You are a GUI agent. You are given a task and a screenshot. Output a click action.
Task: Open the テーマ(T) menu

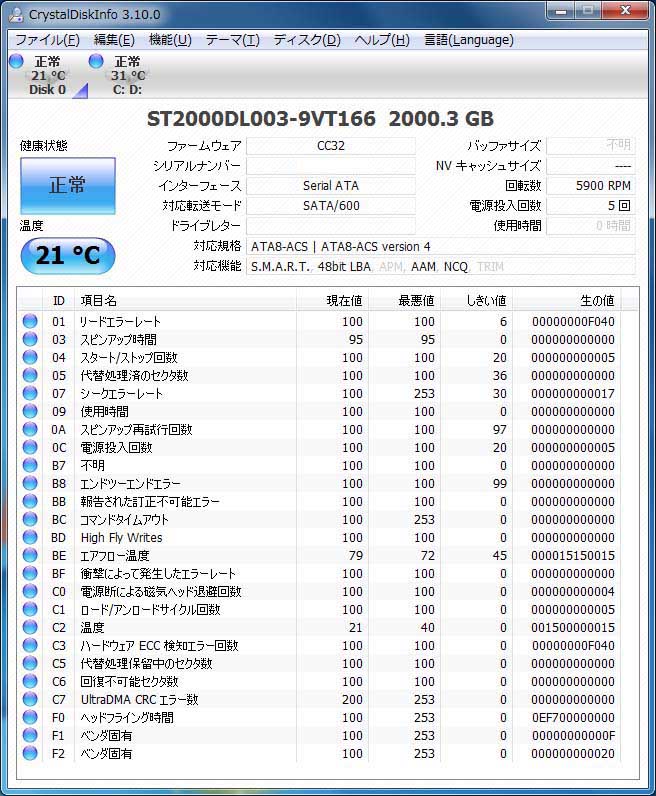point(233,40)
